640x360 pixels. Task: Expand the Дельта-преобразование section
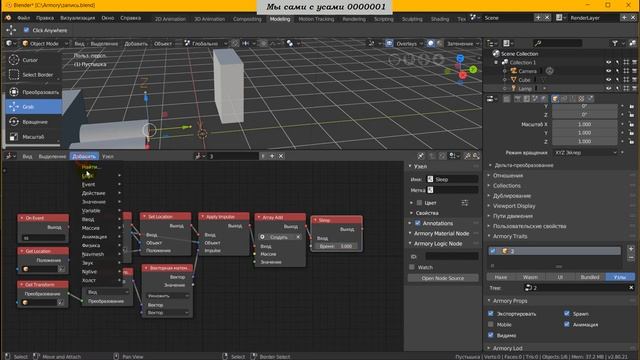(523, 165)
